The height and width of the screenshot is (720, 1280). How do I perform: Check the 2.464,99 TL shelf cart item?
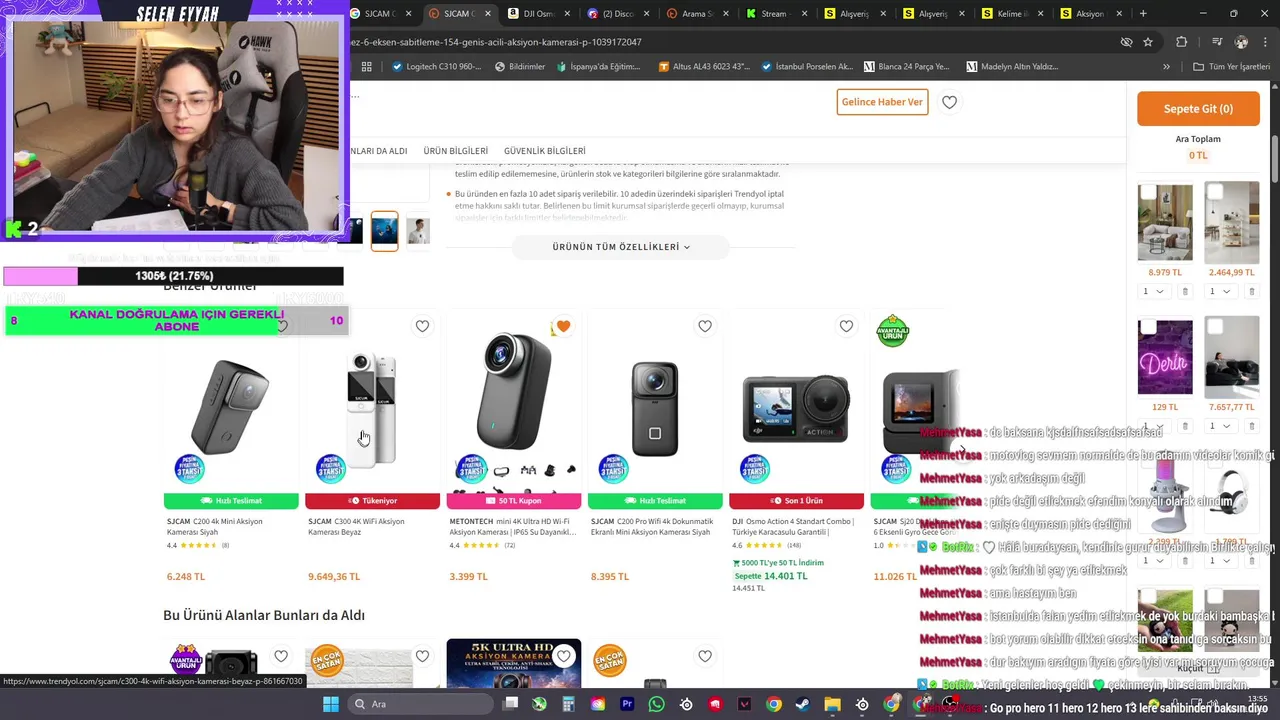pyautogui.click(x=1215, y=192)
